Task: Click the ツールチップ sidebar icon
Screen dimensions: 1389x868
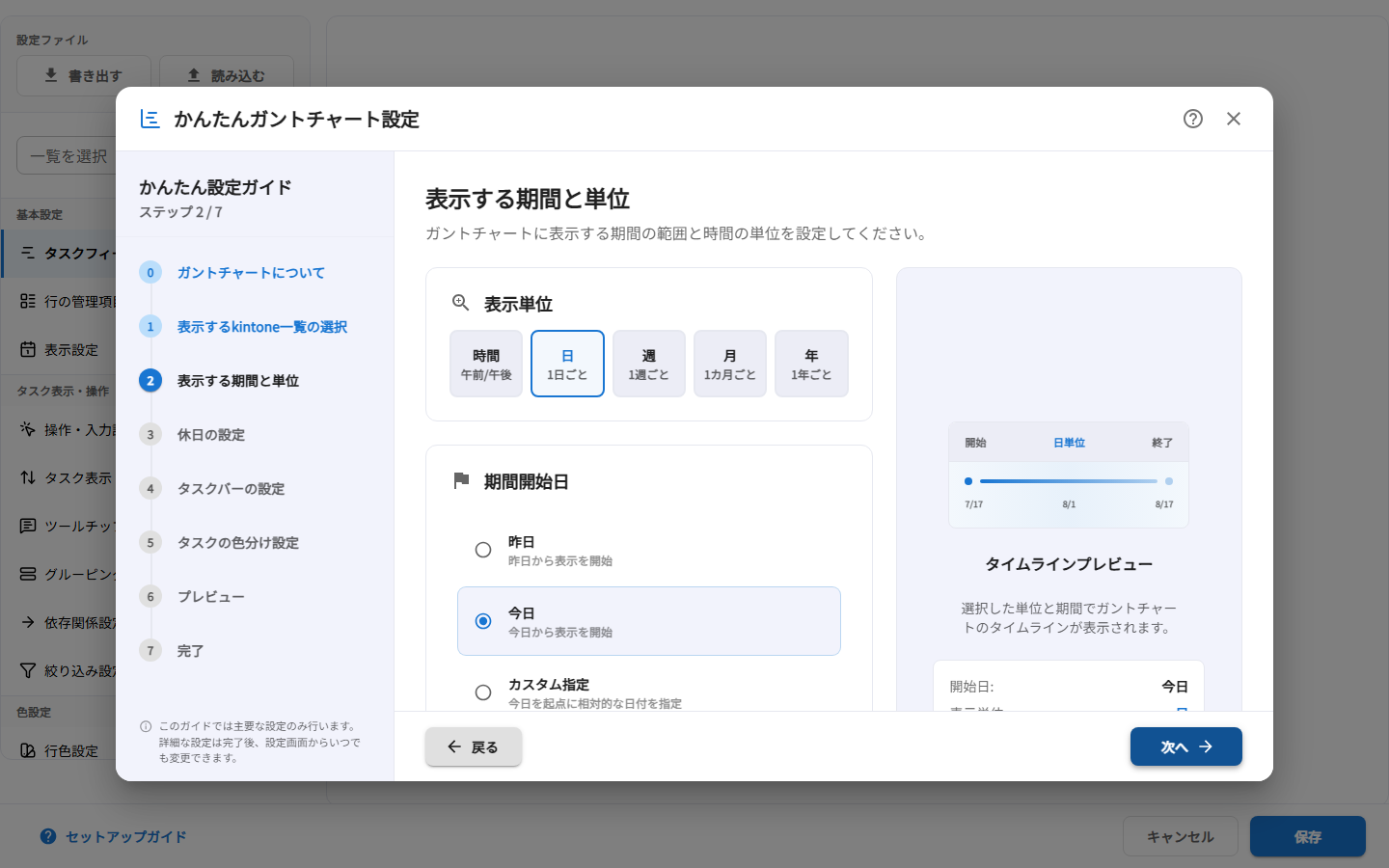Action: pos(28,526)
